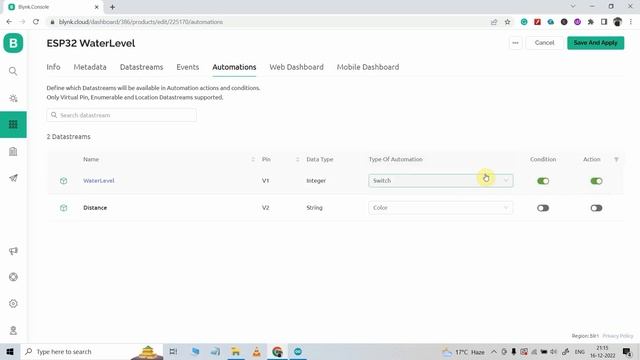Click the filter icon in the table header
The height and width of the screenshot is (360, 640).
(x=616, y=159)
